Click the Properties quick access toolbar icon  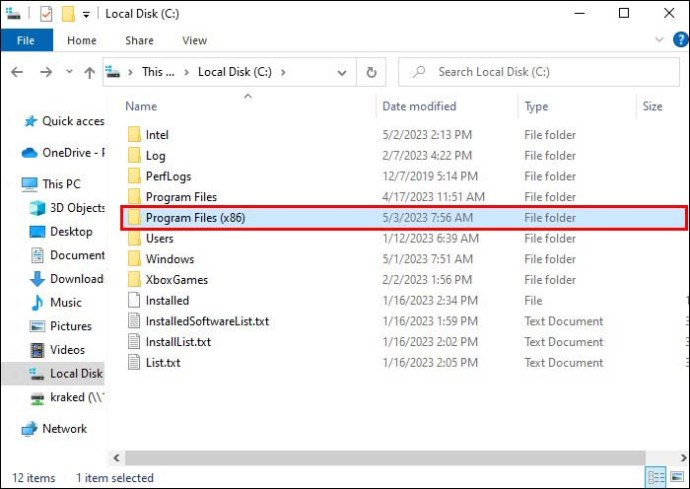[x=45, y=14]
